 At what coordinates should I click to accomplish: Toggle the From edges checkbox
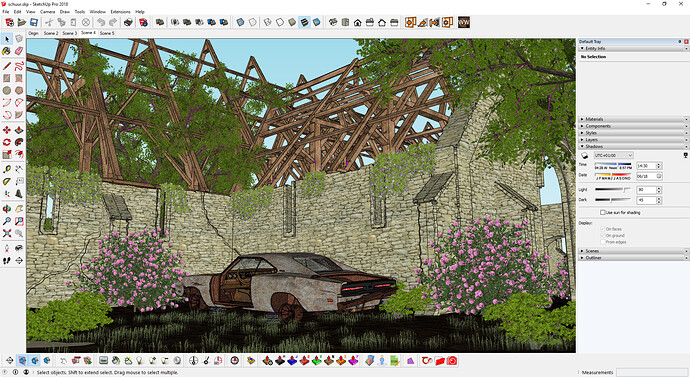(x=603, y=242)
